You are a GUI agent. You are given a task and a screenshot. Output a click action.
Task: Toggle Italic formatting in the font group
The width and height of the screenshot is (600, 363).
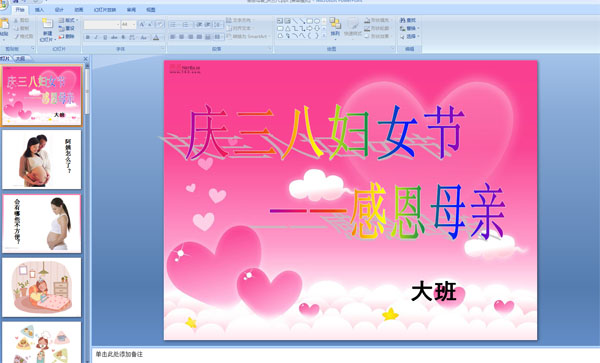point(96,37)
